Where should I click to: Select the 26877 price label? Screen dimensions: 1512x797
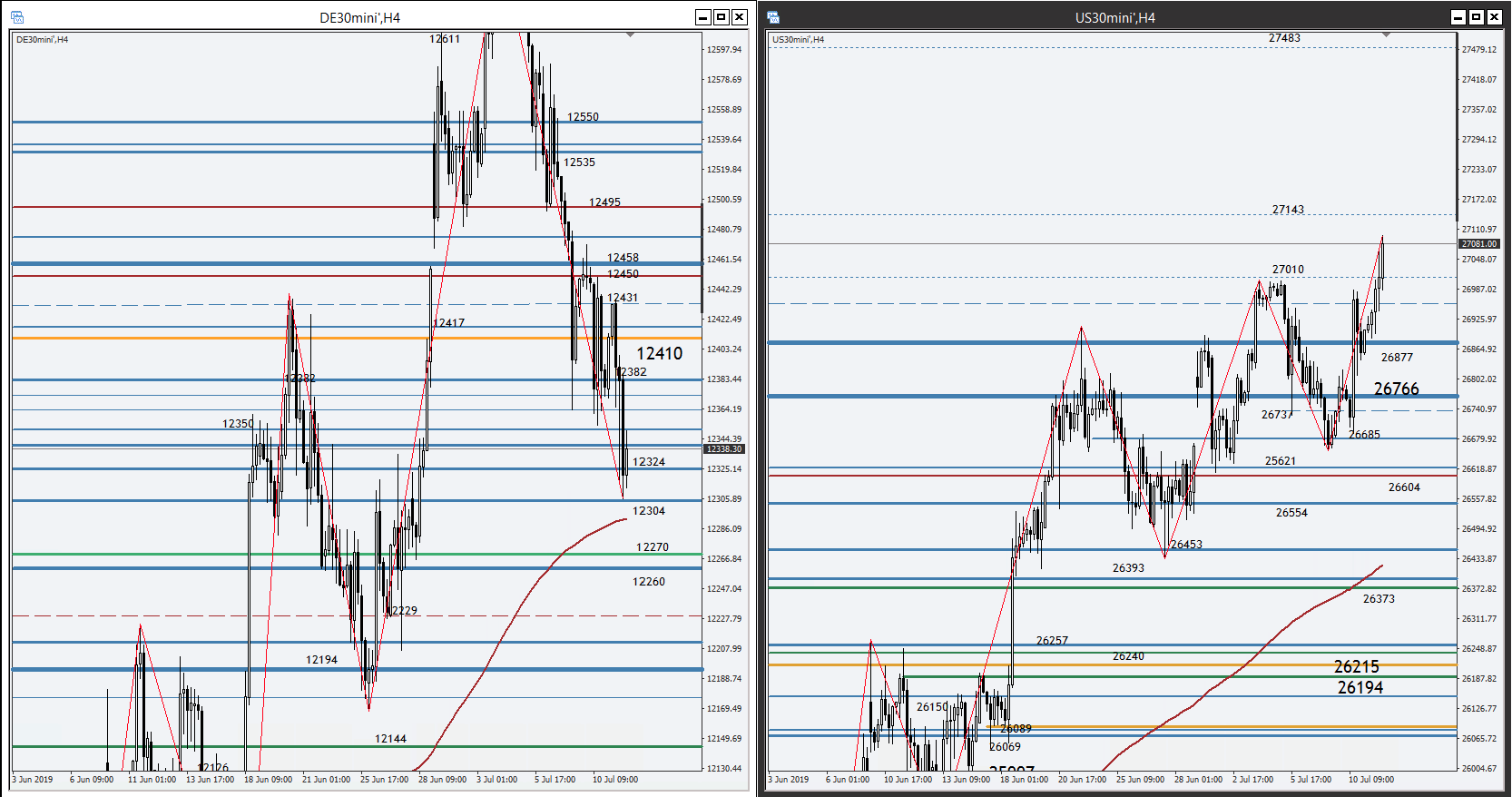click(1397, 358)
